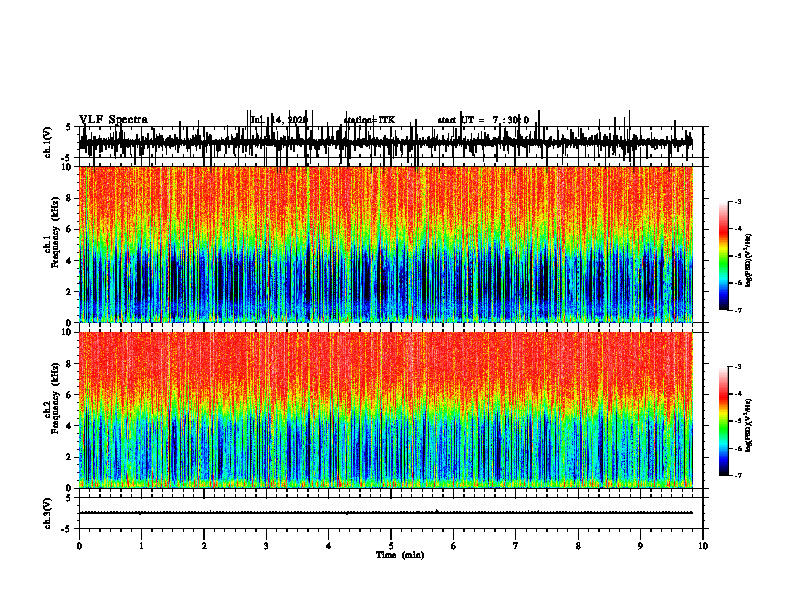Click the '6' minute tick on the time axis
Viewport: 792px width, 612px height.
[454, 546]
